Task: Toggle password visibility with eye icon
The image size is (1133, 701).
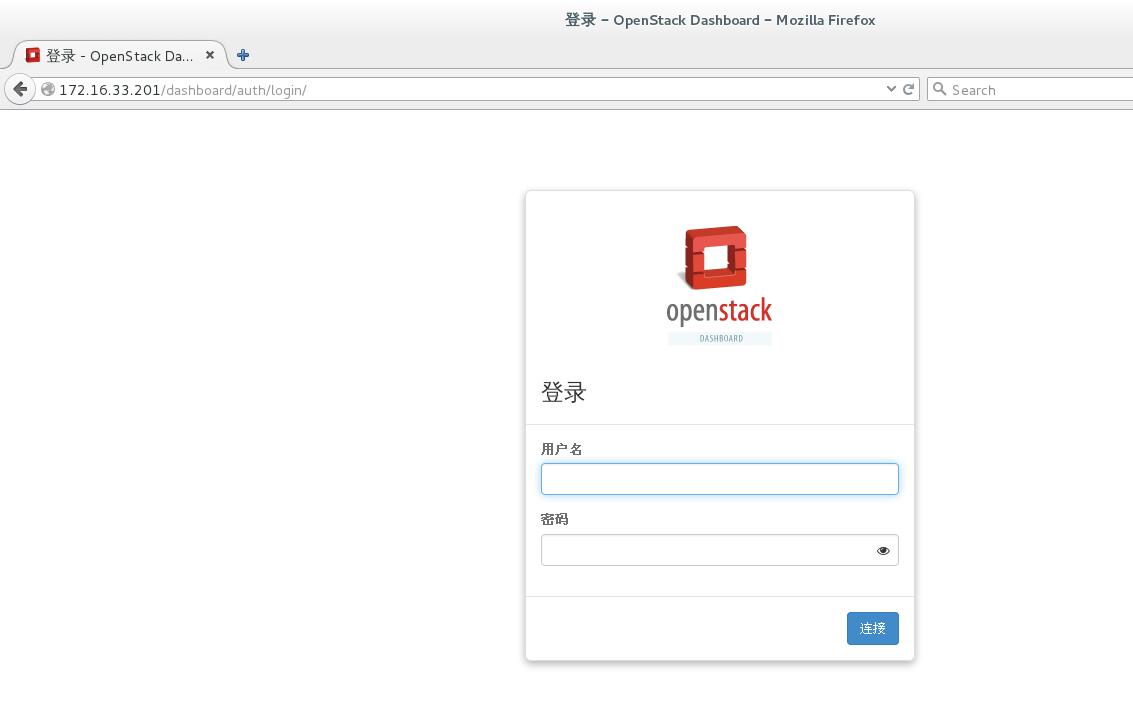Action: [x=883, y=550]
